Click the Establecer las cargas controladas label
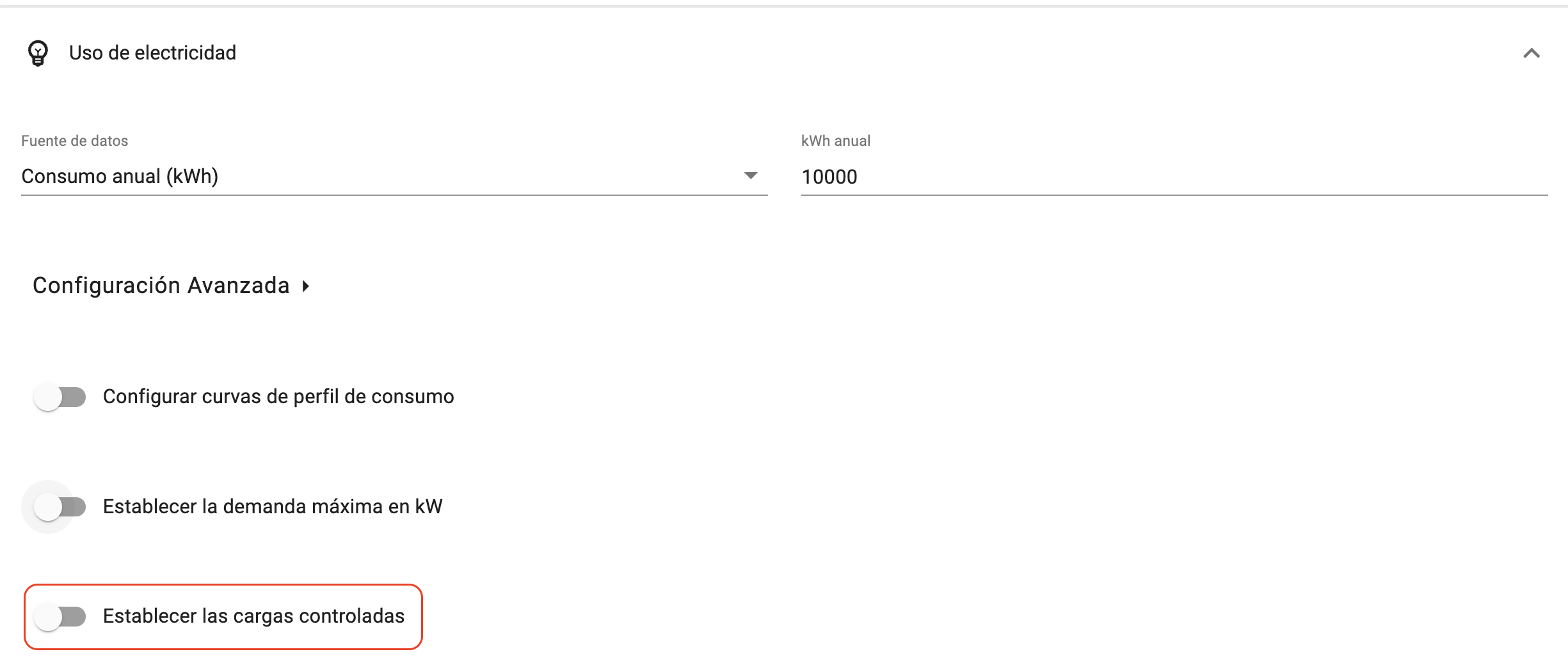Image resolution: width=1568 pixels, height=663 pixels. [x=253, y=616]
